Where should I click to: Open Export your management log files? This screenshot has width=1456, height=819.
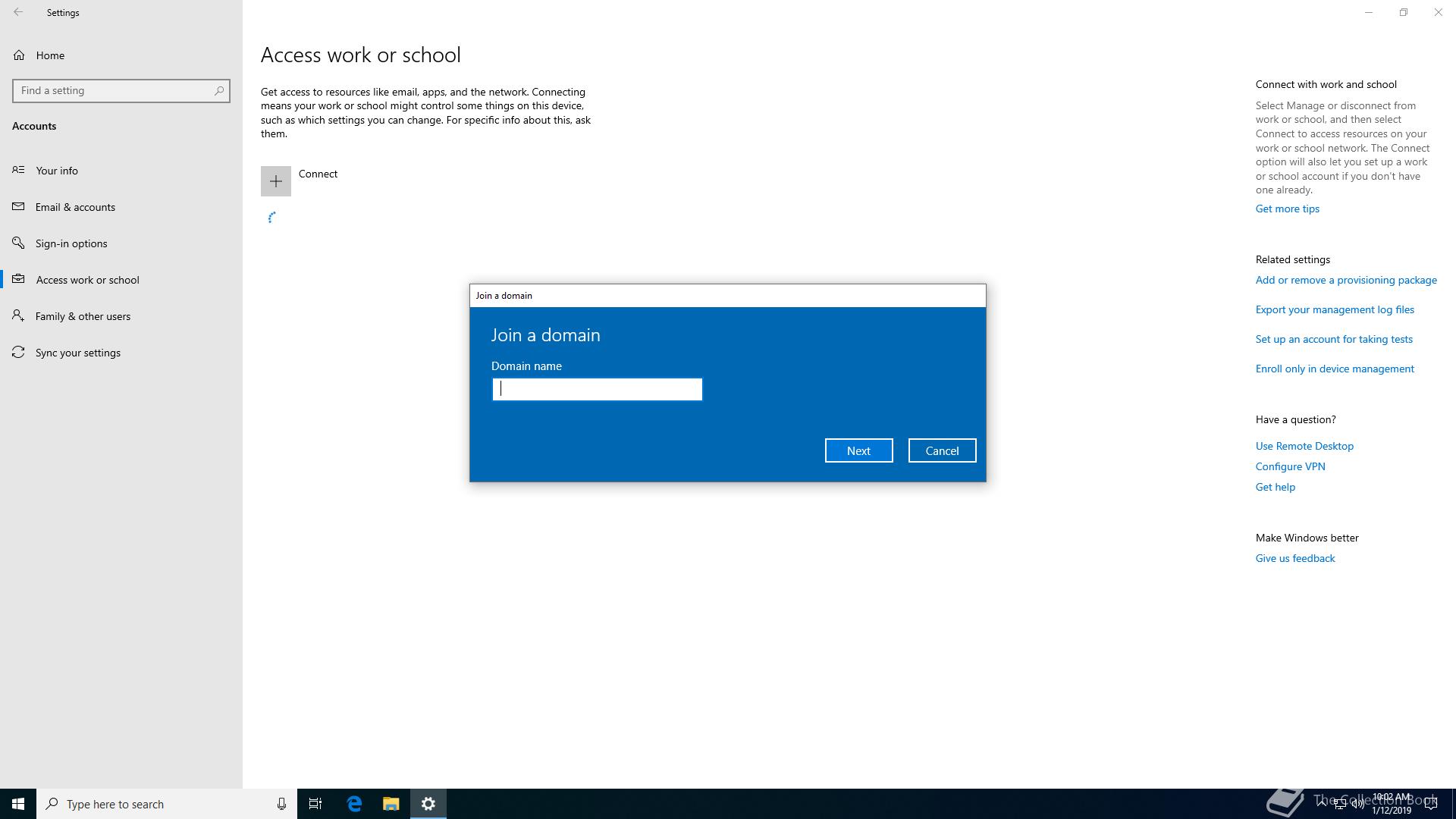pos(1334,309)
